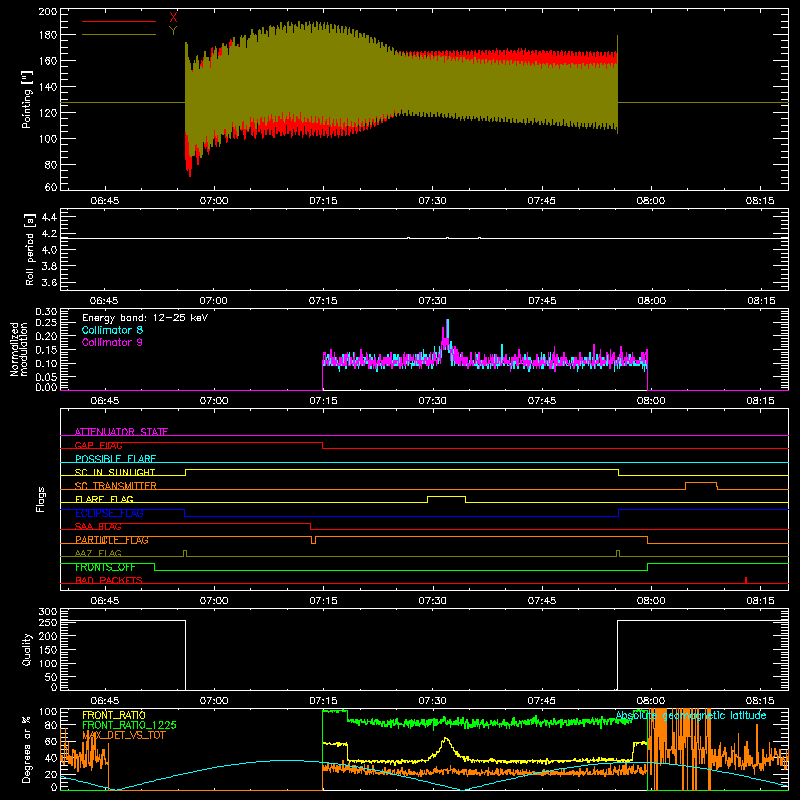Viewport: 800px width, 800px height.
Task: Click the yellow FRONT_RATIO bump near 07:30
Action: click(446, 747)
